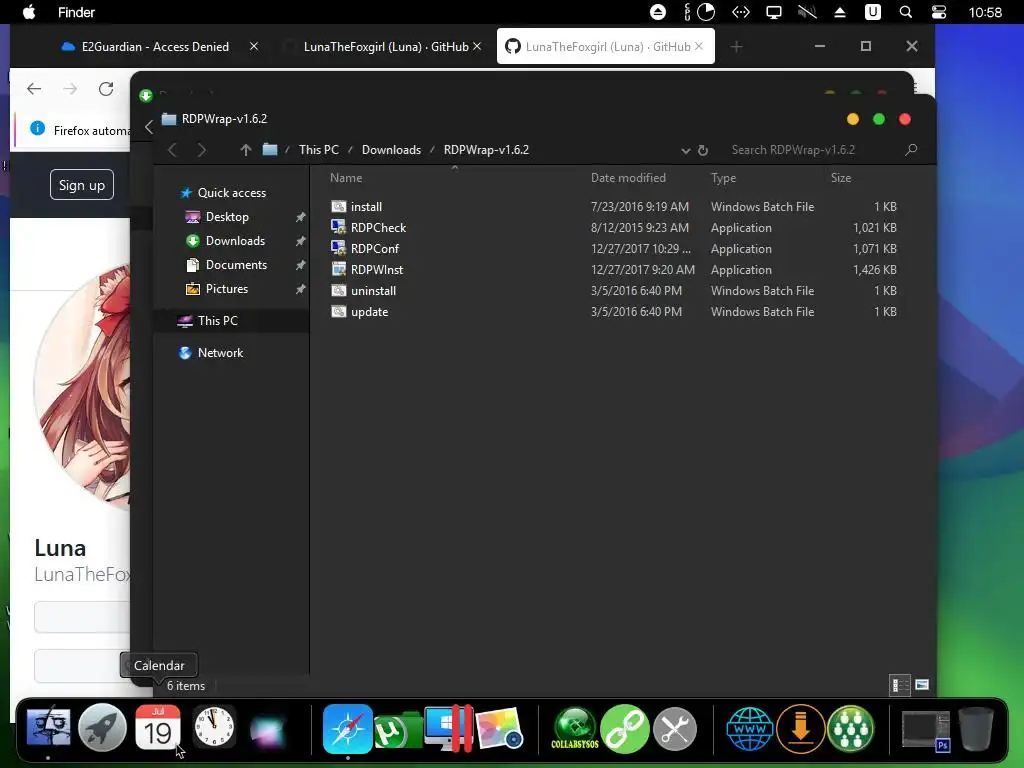Select the RDPConf application icon
This screenshot has height=768, width=1024.
(x=338, y=248)
